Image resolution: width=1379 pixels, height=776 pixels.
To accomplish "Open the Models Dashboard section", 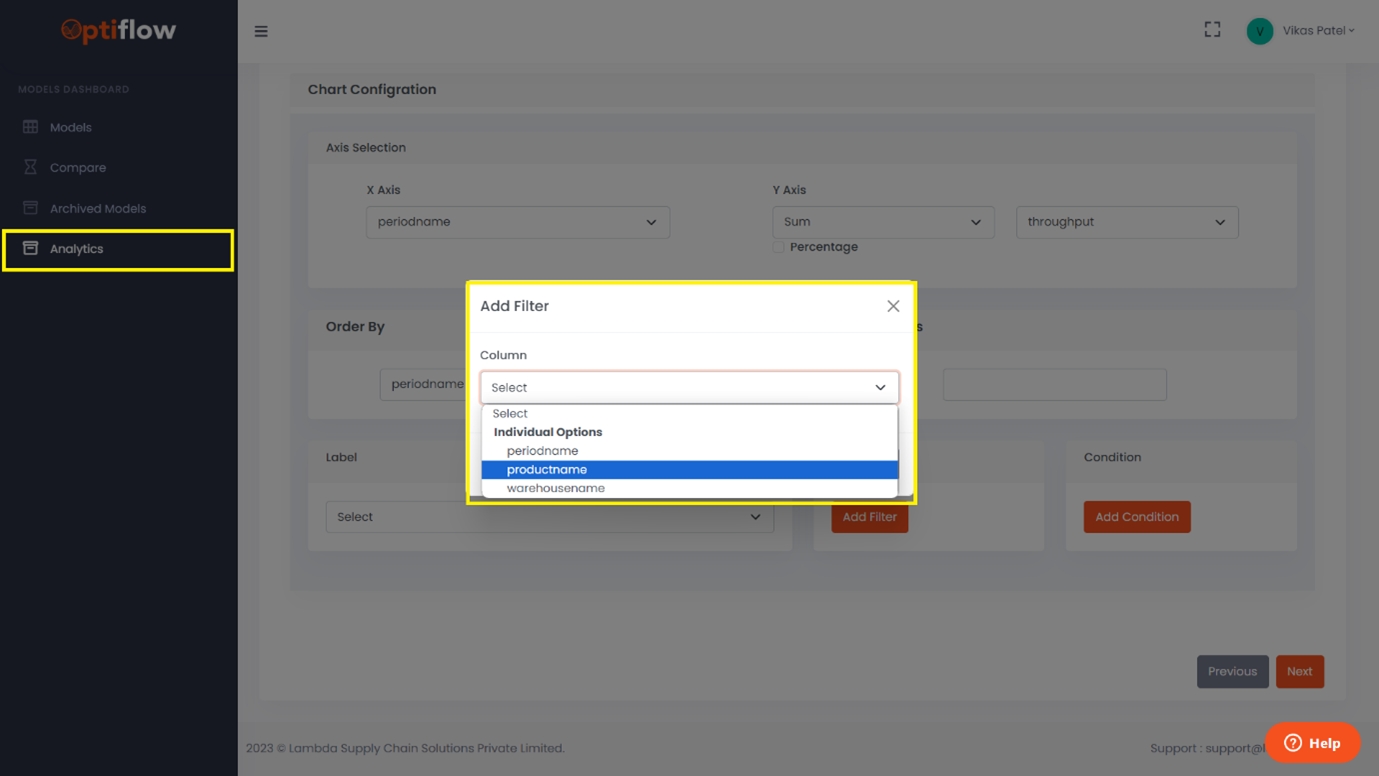I will click(x=74, y=89).
